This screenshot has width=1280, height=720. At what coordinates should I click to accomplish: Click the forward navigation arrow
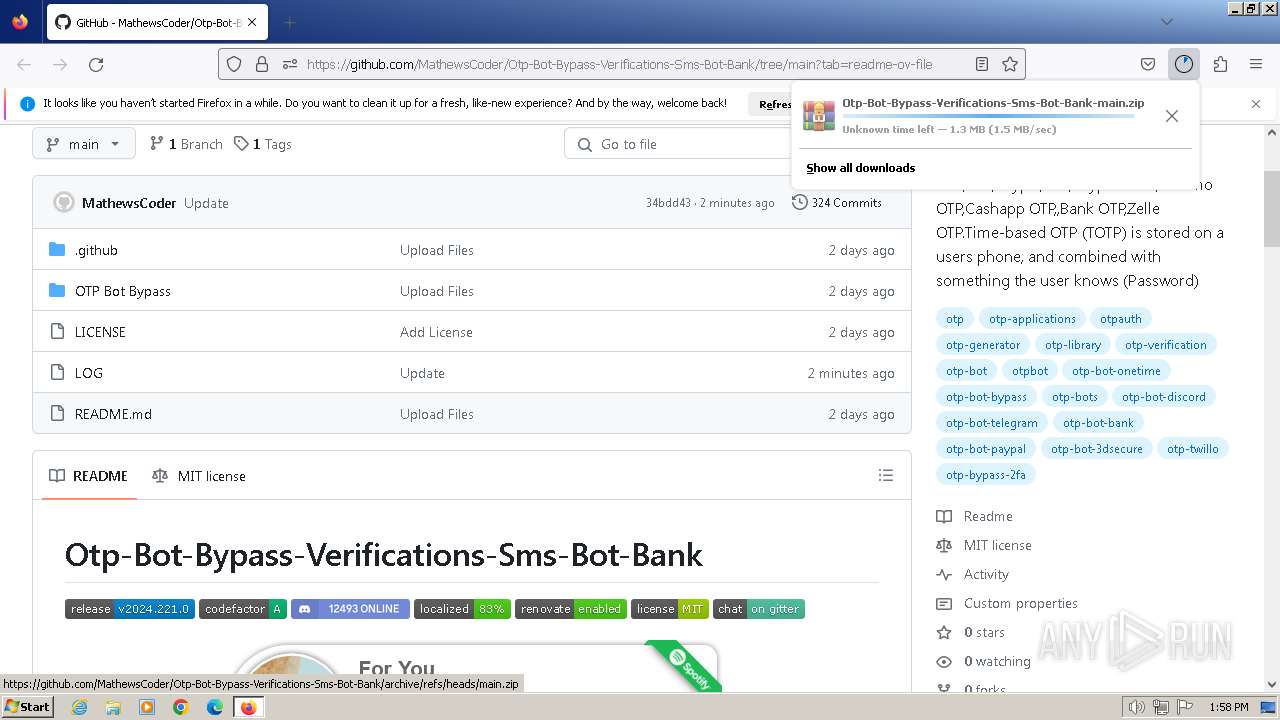pos(60,64)
